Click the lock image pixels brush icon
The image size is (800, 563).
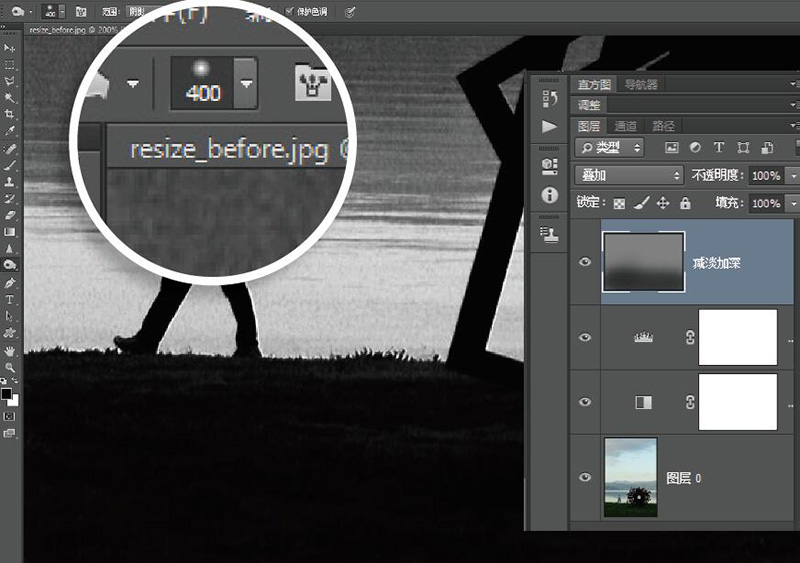[x=642, y=203]
